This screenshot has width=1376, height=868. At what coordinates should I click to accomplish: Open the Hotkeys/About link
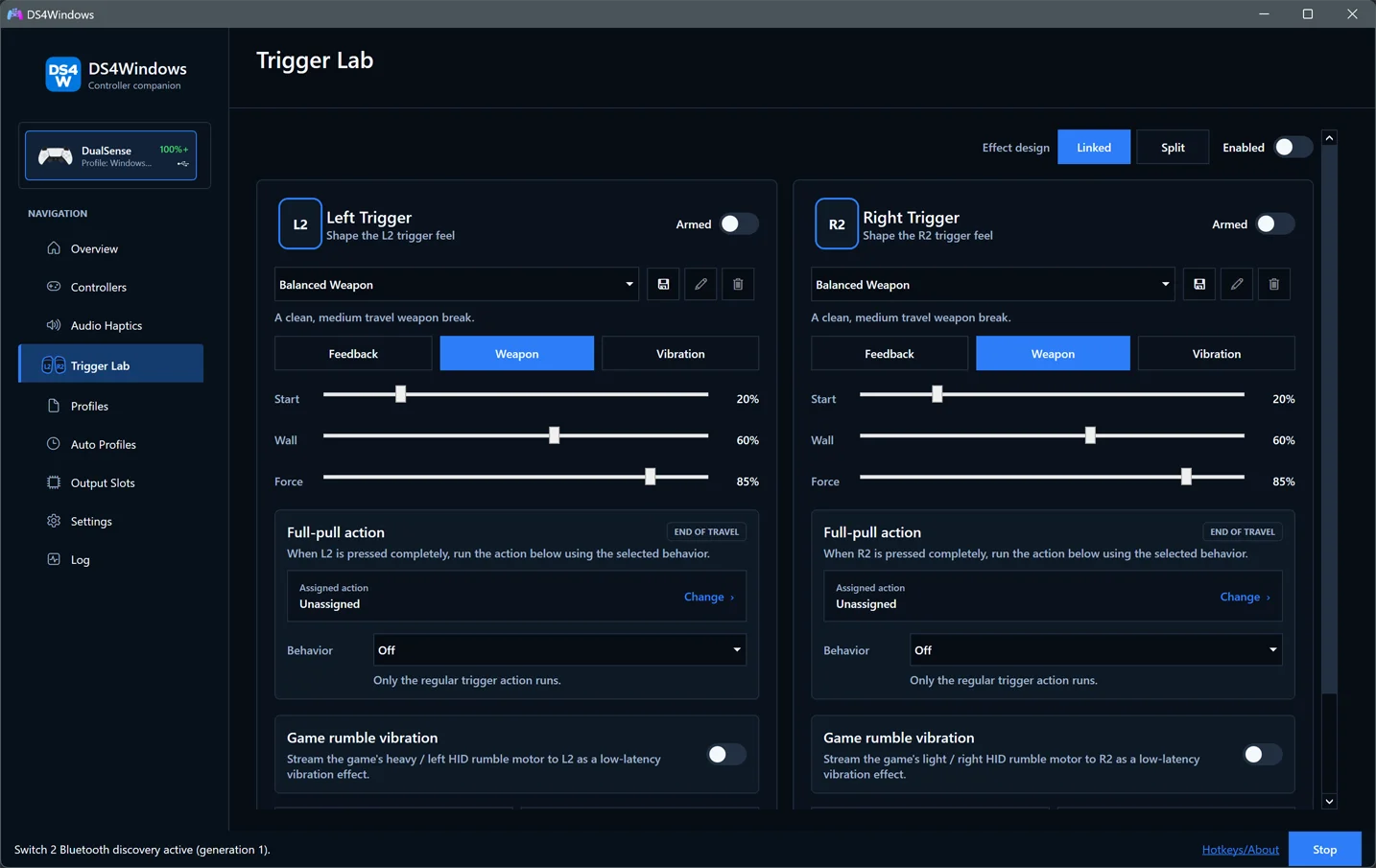coord(1240,849)
